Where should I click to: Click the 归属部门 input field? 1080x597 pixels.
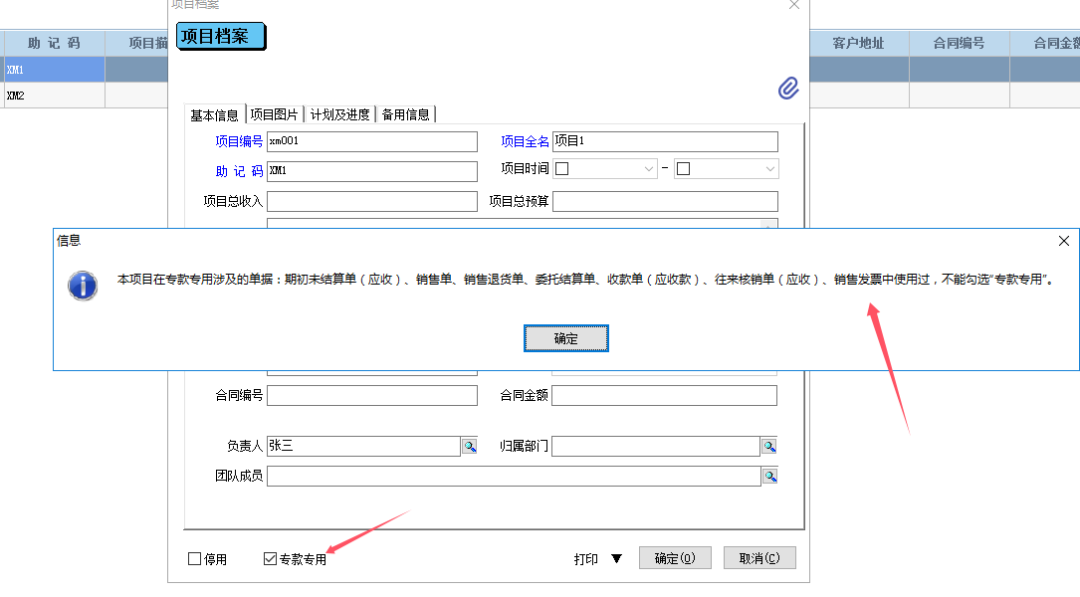[656, 446]
